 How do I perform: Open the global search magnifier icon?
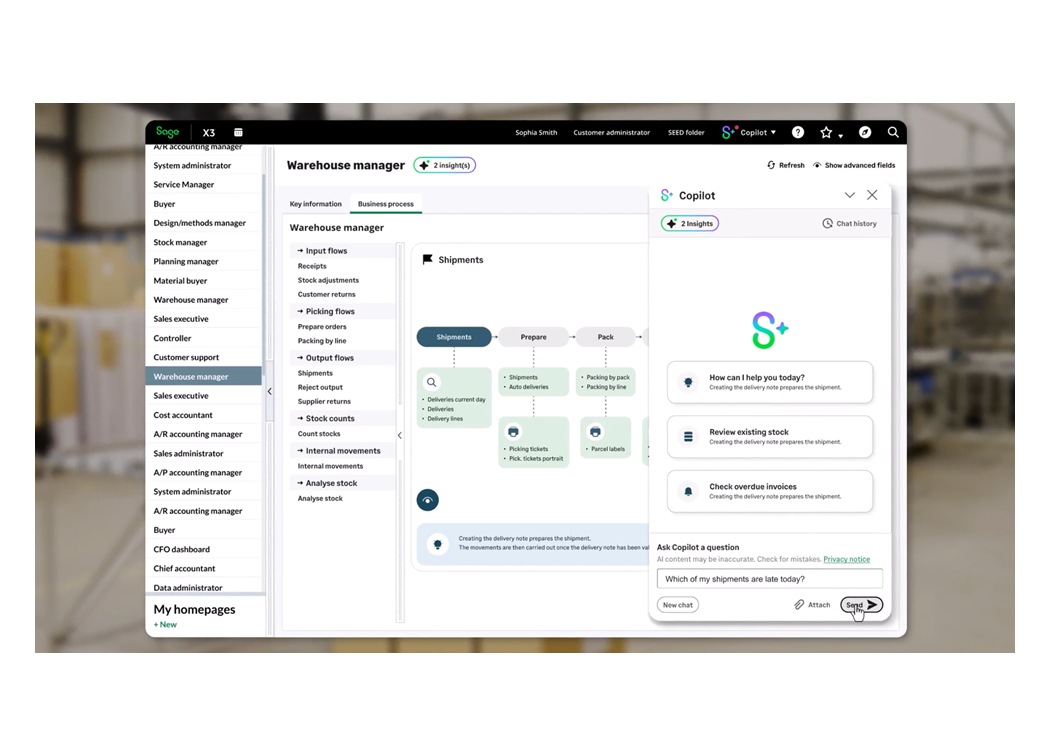[x=893, y=131]
